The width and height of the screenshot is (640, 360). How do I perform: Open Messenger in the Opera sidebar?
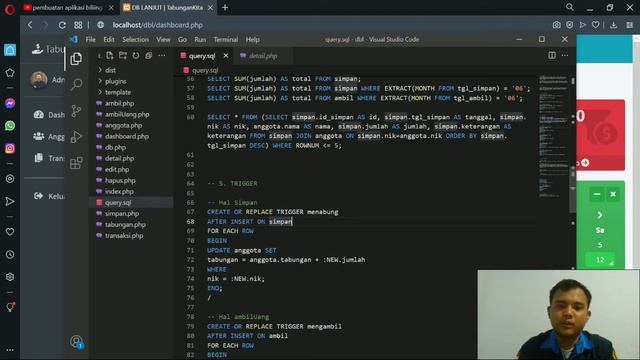click(x=10, y=103)
